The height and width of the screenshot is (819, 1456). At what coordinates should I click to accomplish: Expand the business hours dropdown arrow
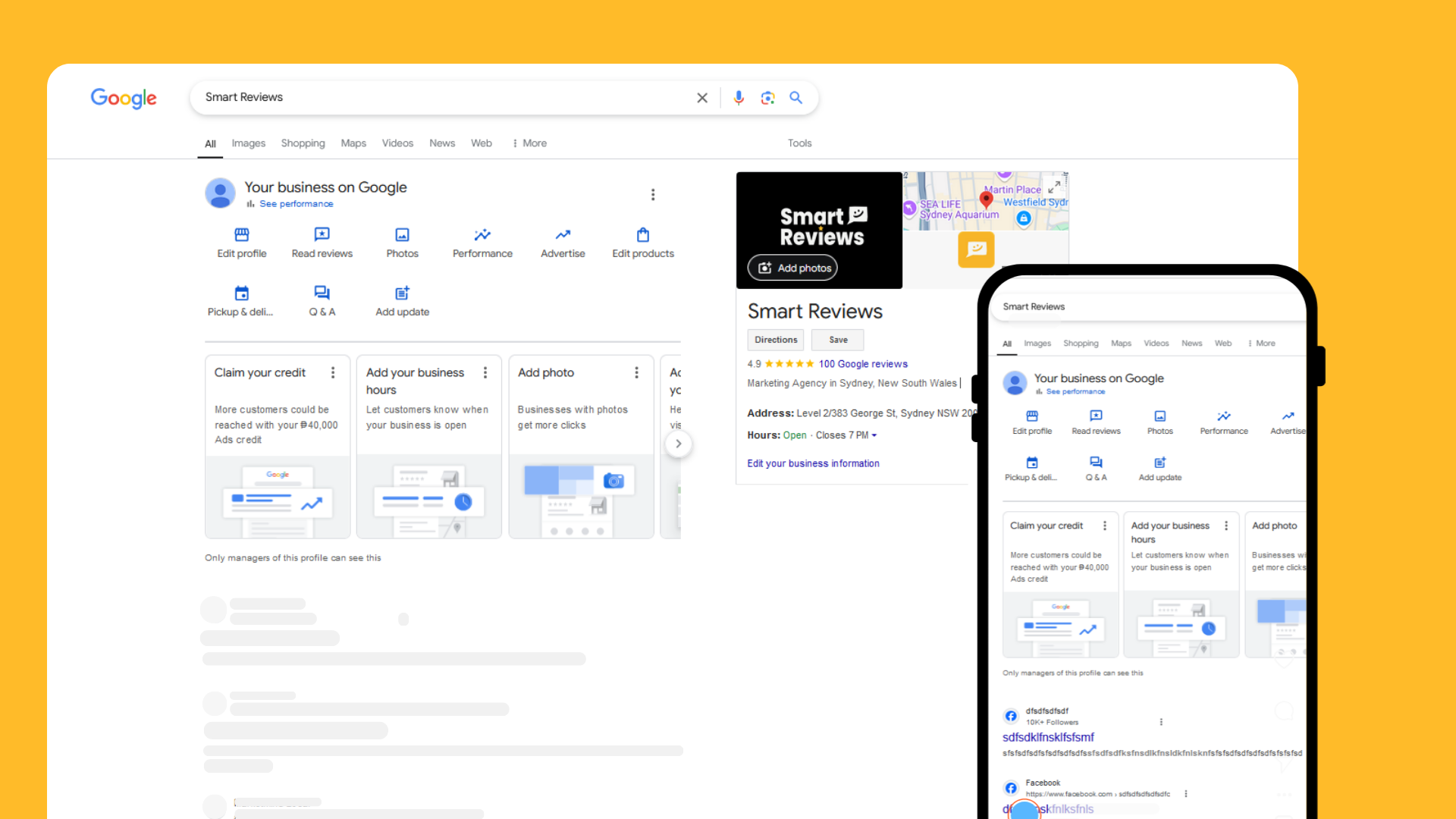(x=874, y=435)
